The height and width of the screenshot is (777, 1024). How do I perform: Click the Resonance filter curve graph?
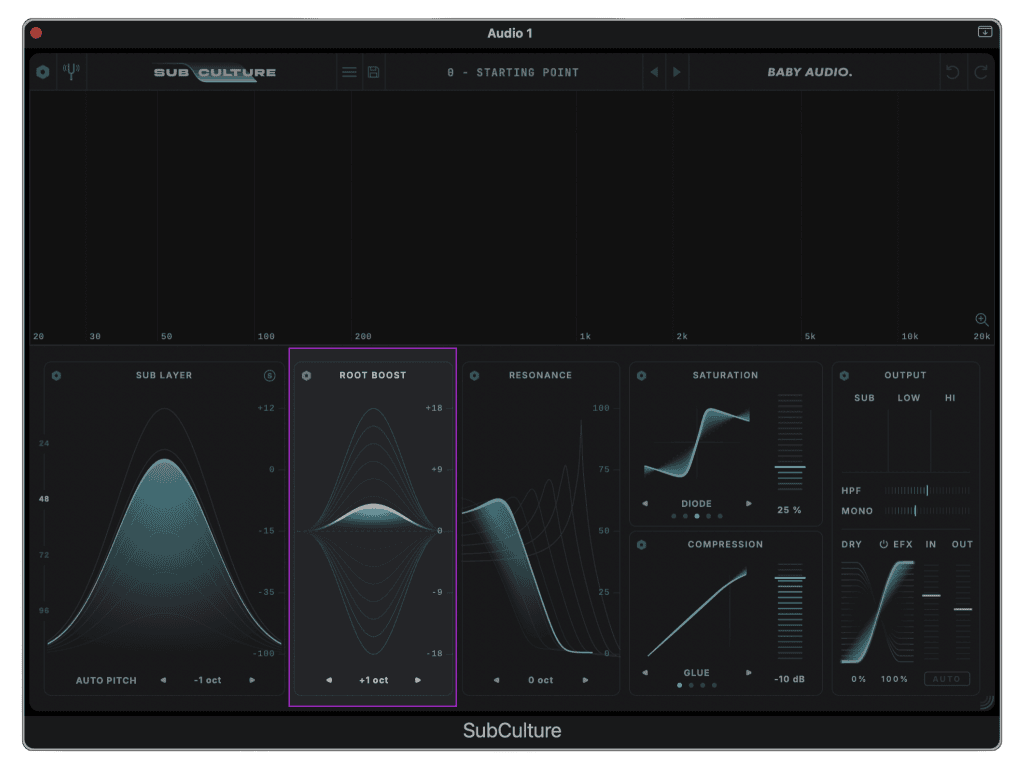(541, 537)
